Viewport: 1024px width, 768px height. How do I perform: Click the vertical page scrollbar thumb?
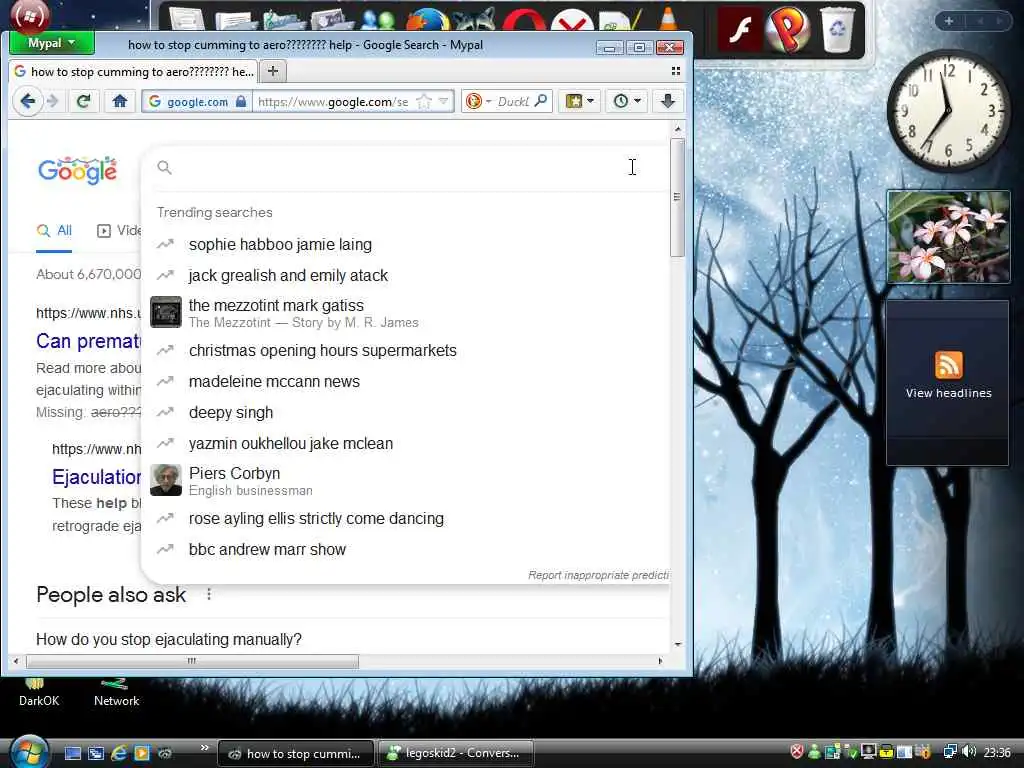point(677,197)
